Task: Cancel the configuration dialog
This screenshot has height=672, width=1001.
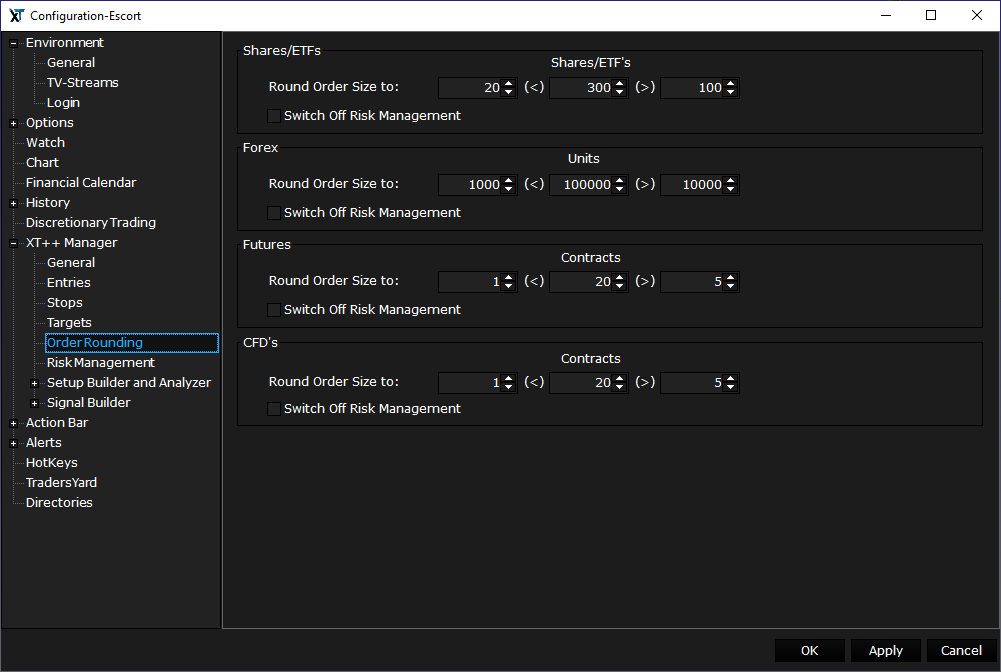Action: (961, 650)
